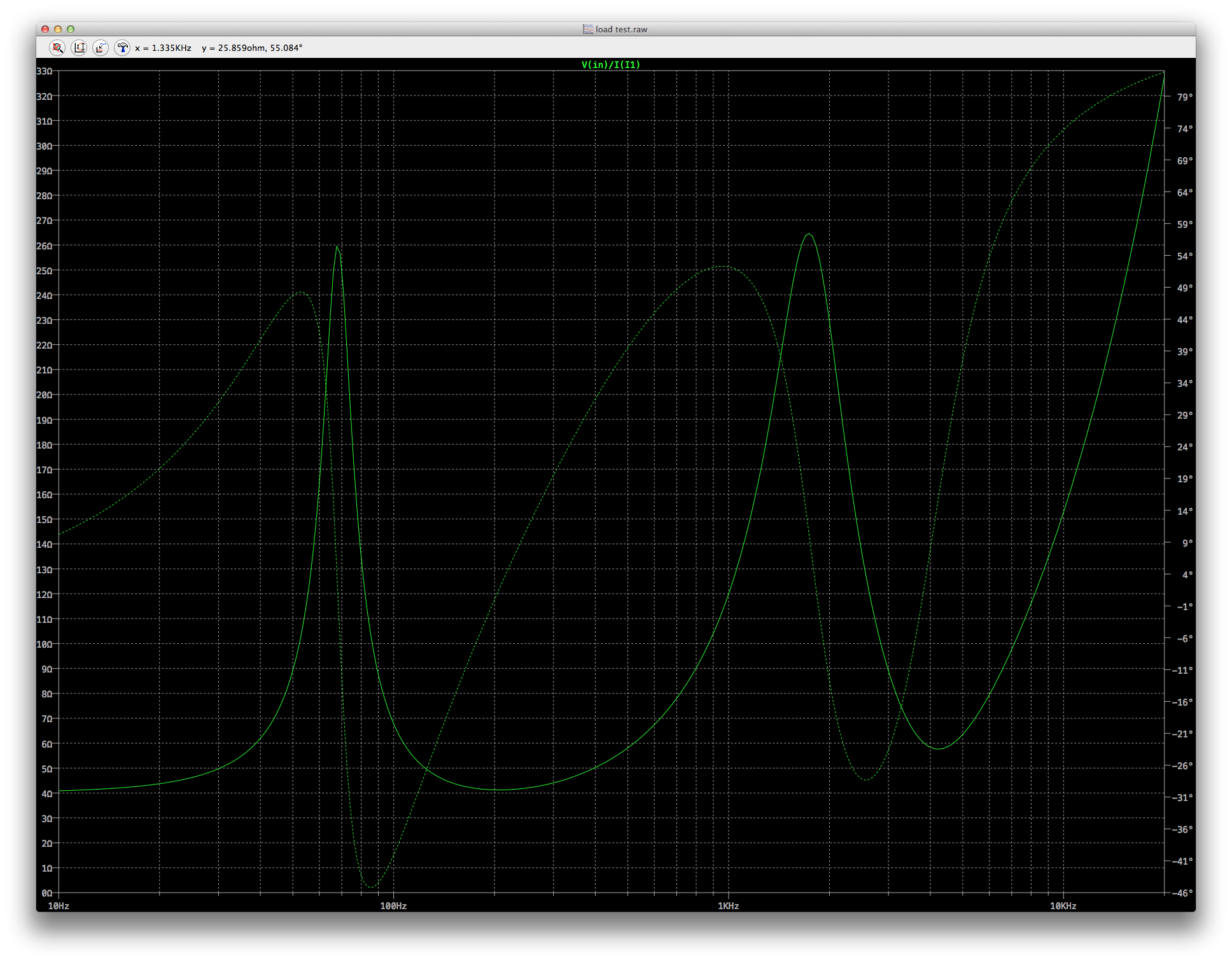The image size is (1232, 962).
Task: Click the add-traces plot toolbar icon
Action: point(101,48)
